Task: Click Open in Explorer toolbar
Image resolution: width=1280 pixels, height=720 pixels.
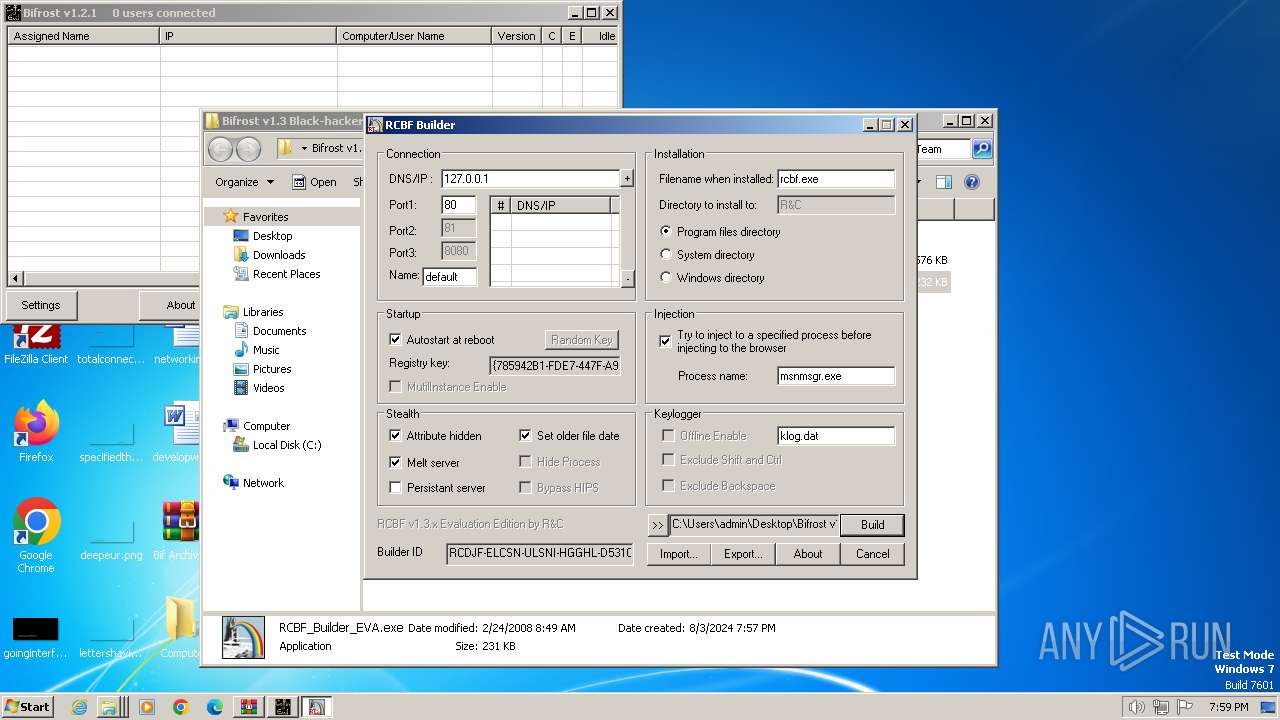Action: (x=314, y=182)
